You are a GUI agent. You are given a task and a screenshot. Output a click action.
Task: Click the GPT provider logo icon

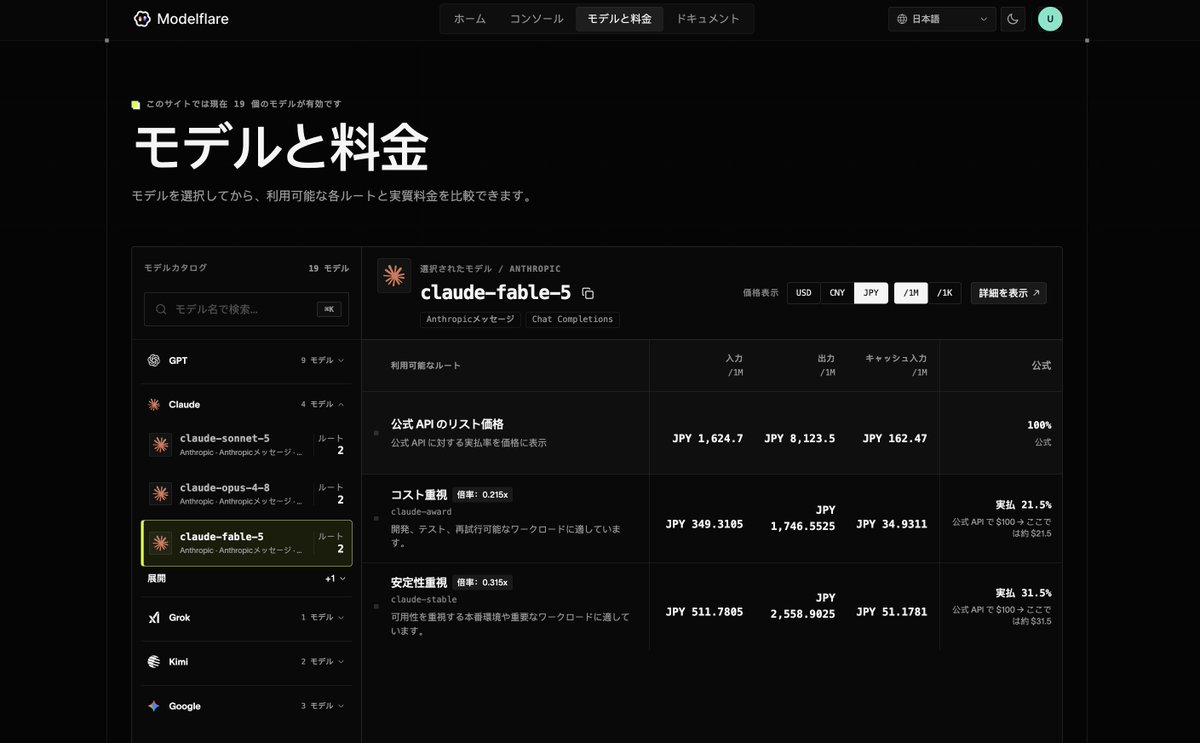(x=154, y=360)
